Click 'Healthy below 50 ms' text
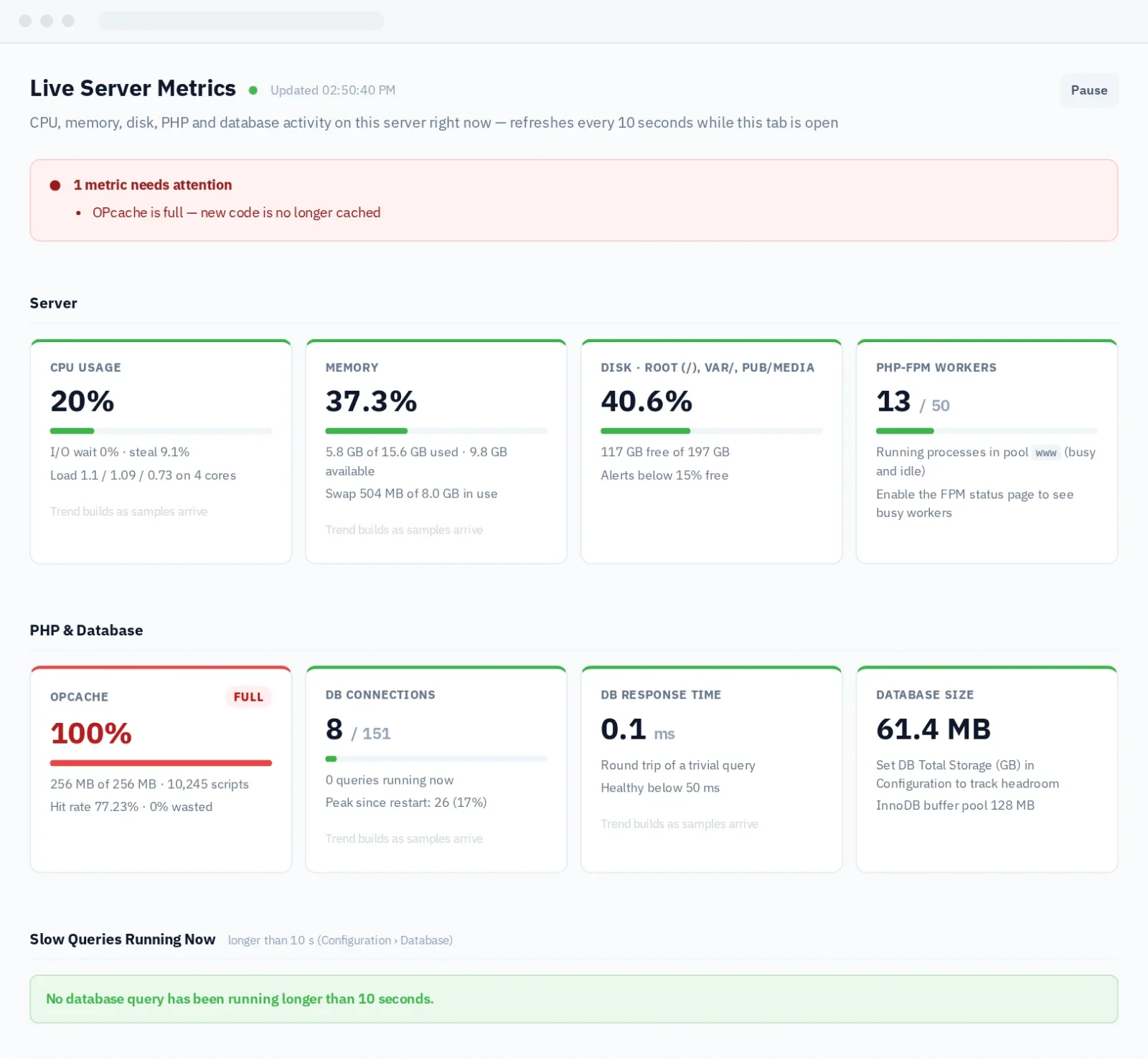Viewport: 1148px width, 1060px height. (x=660, y=787)
